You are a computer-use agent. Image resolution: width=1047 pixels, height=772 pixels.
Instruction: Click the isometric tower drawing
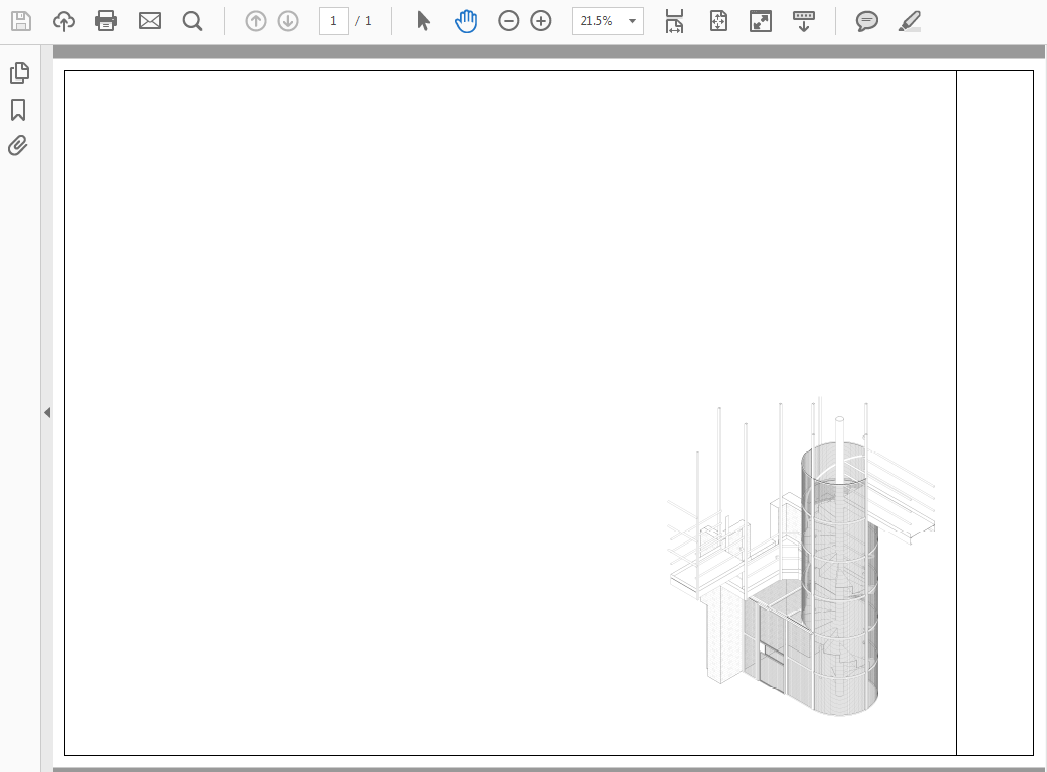coord(801,557)
